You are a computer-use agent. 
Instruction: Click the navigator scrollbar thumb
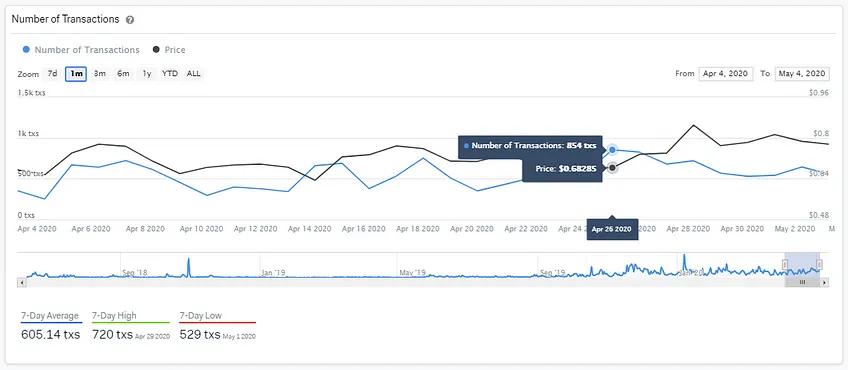(x=802, y=282)
